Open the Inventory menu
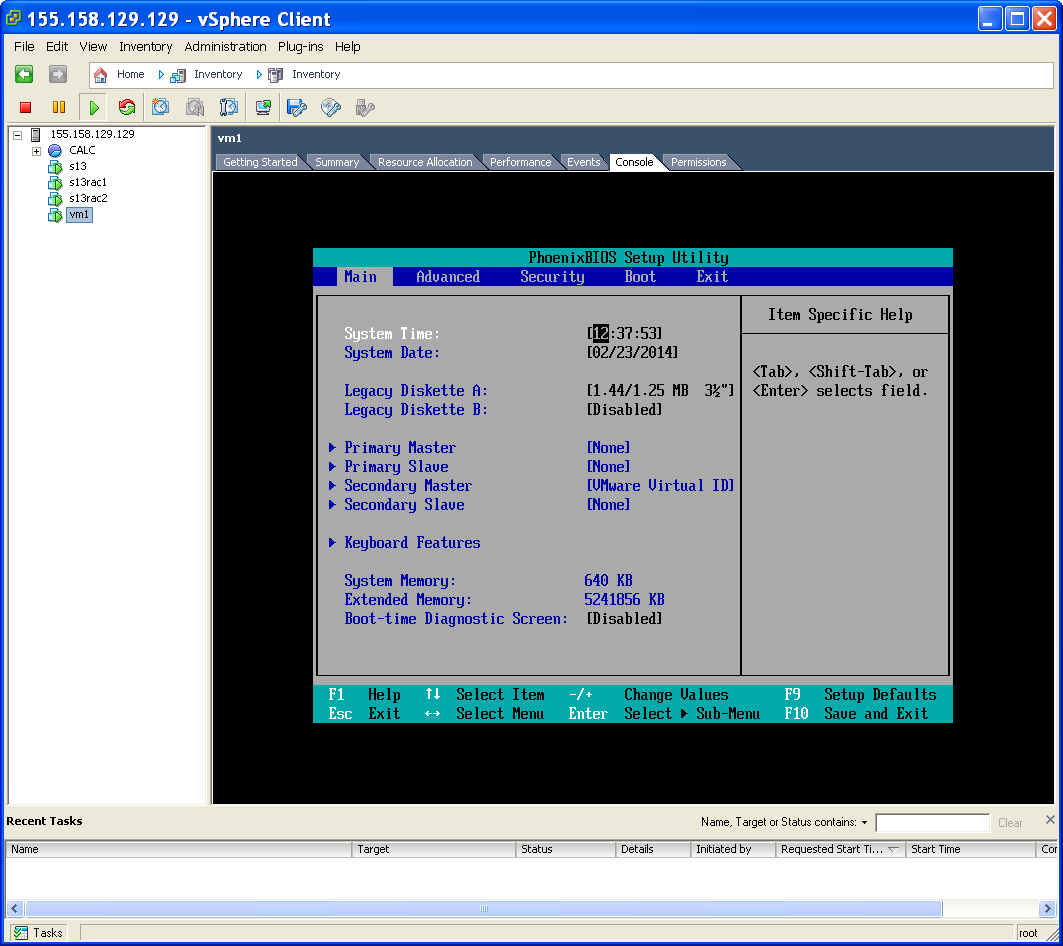The width and height of the screenshot is (1063, 946). pos(146,47)
